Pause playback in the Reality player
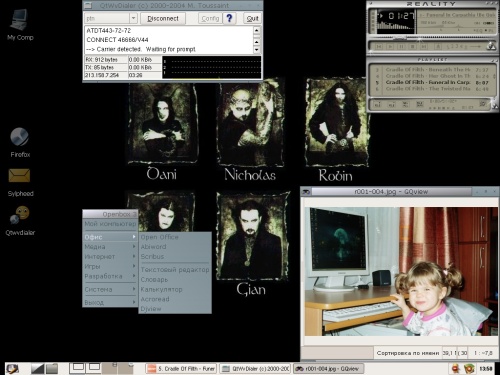 click(x=402, y=47)
